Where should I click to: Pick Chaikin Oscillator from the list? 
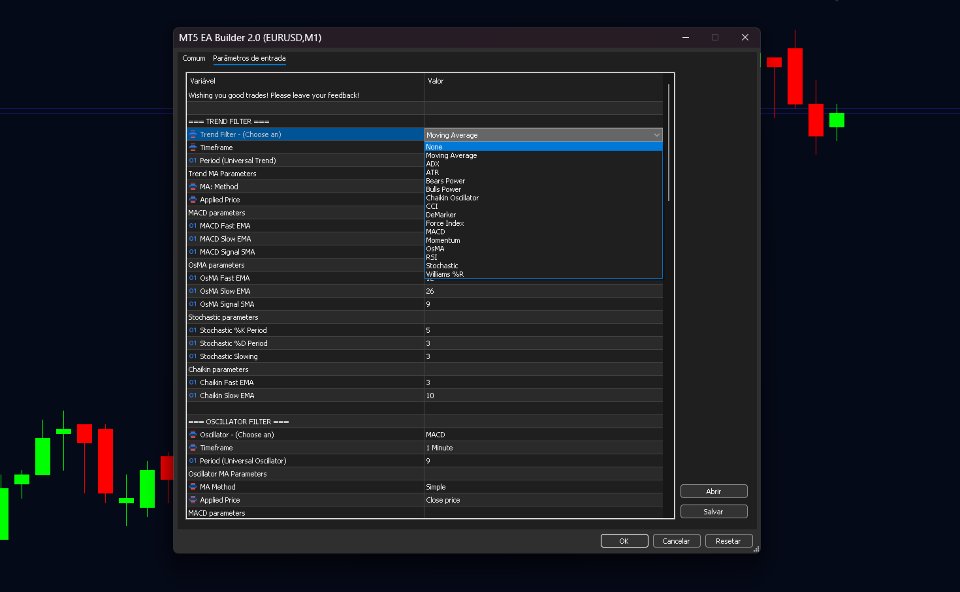tap(543, 198)
